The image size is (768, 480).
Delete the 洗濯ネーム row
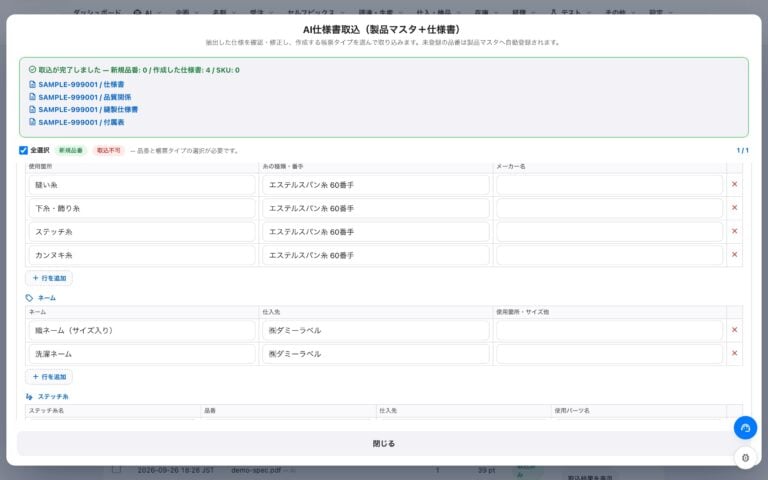click(x=734, y=353)
